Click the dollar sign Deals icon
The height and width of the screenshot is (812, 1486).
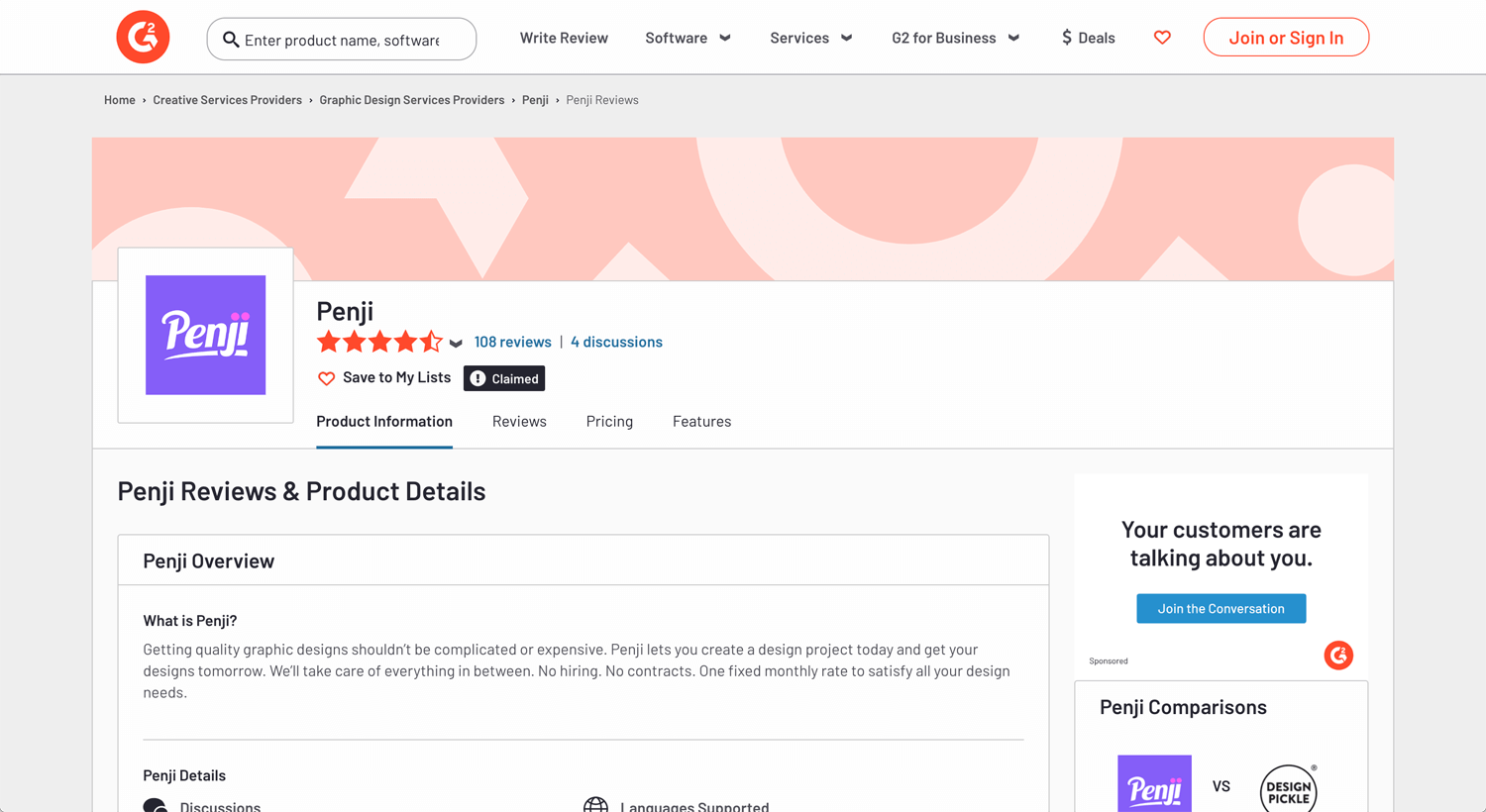pos(1066,38)
